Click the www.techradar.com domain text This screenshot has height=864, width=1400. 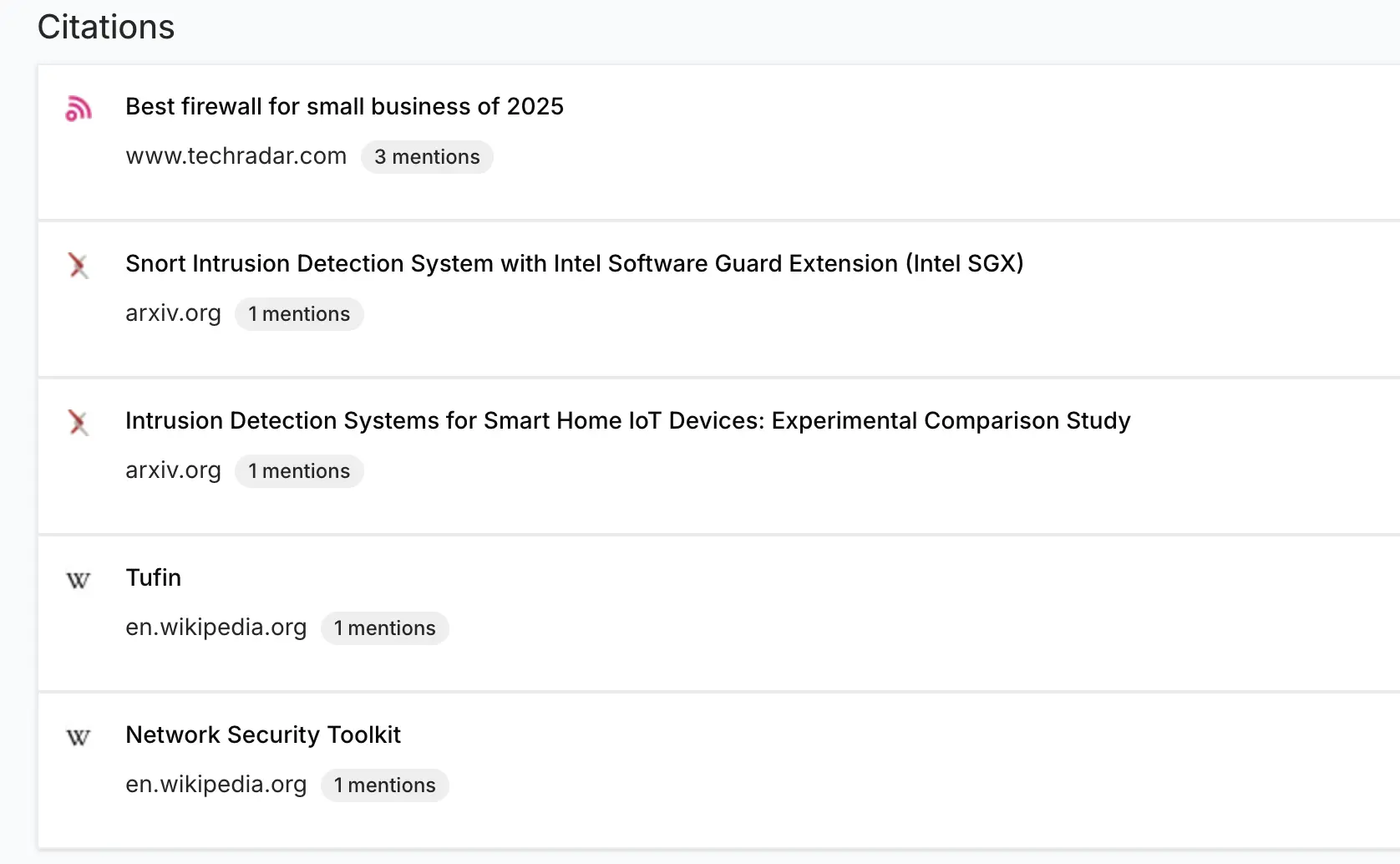[236, 156]
